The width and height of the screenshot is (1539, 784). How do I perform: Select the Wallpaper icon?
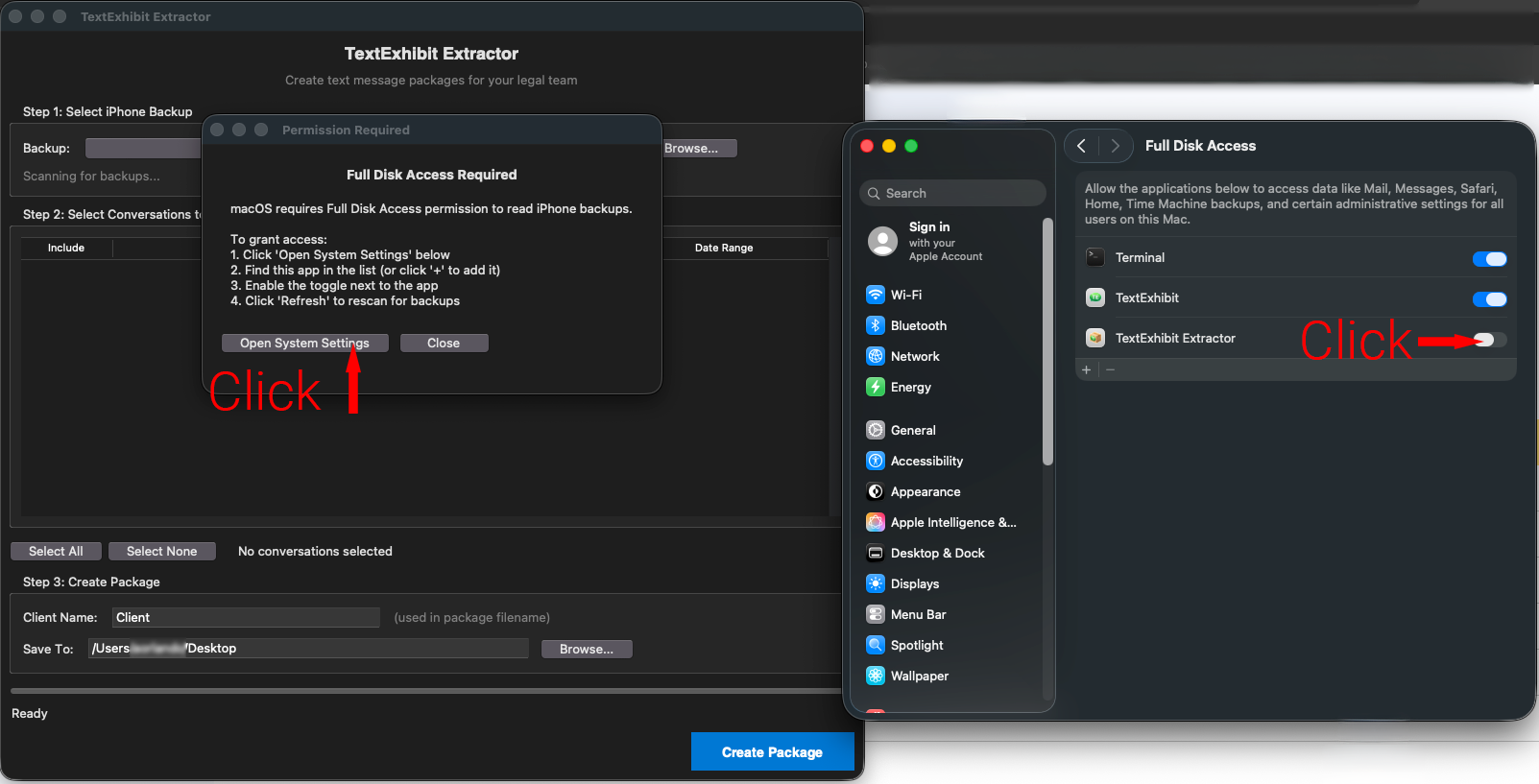(875, 676)
